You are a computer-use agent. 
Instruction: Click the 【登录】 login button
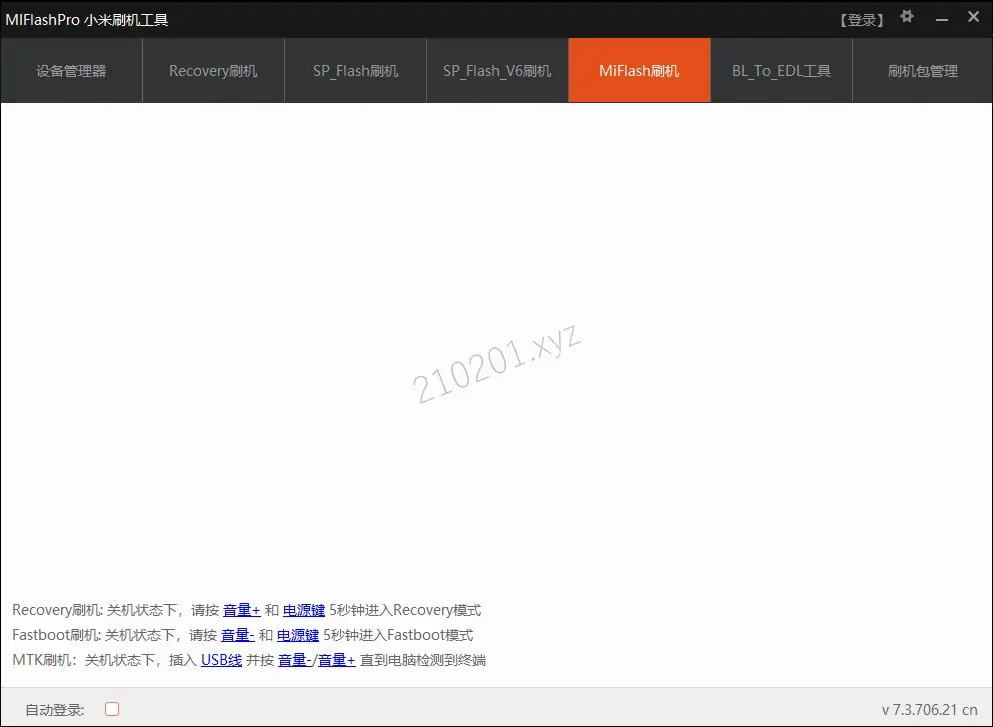click(x=861, y=20)
